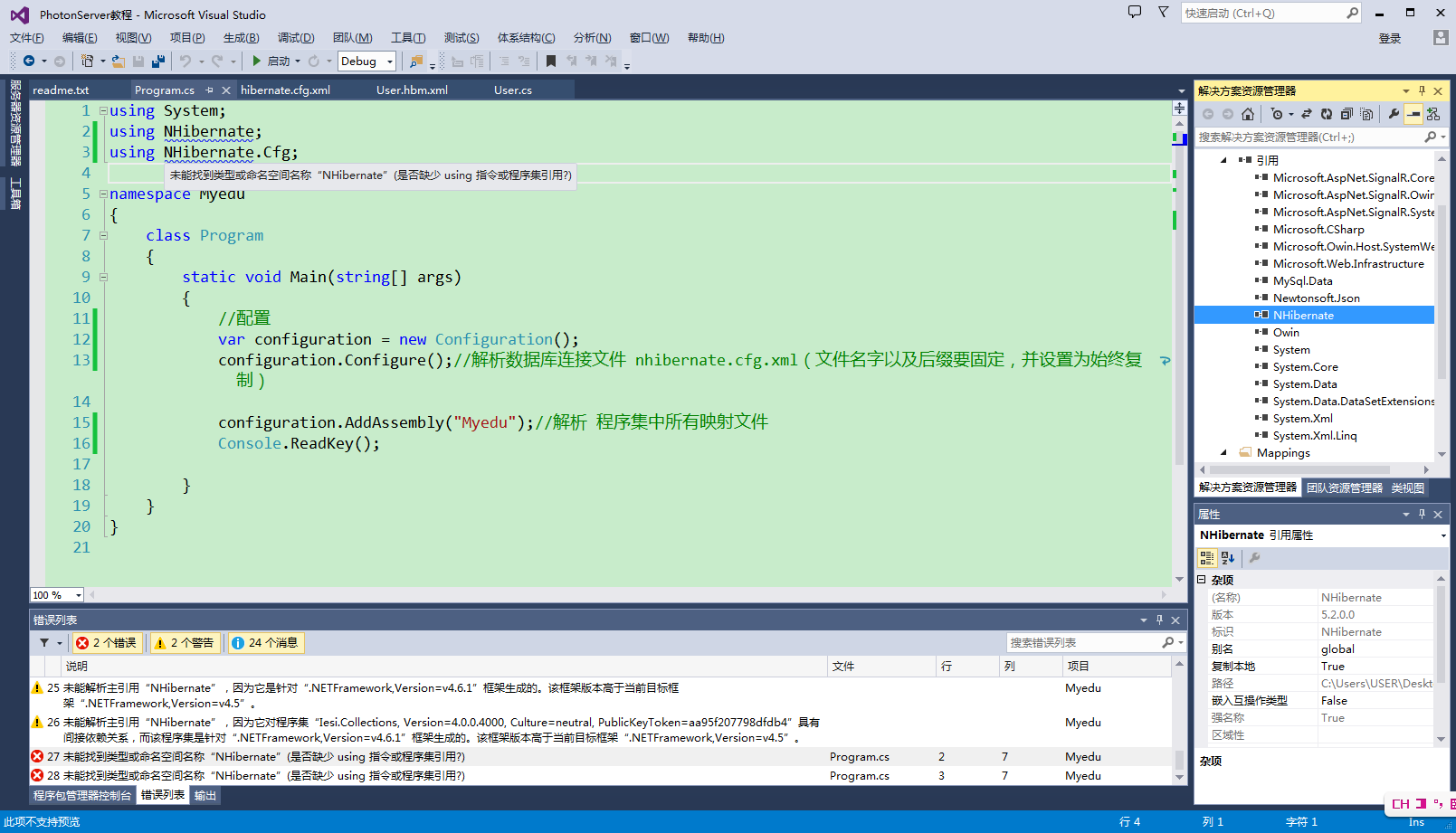1456x833 pixels.
Task: Toggle alphabetical sort in Properties panel
Action: 1228,558
